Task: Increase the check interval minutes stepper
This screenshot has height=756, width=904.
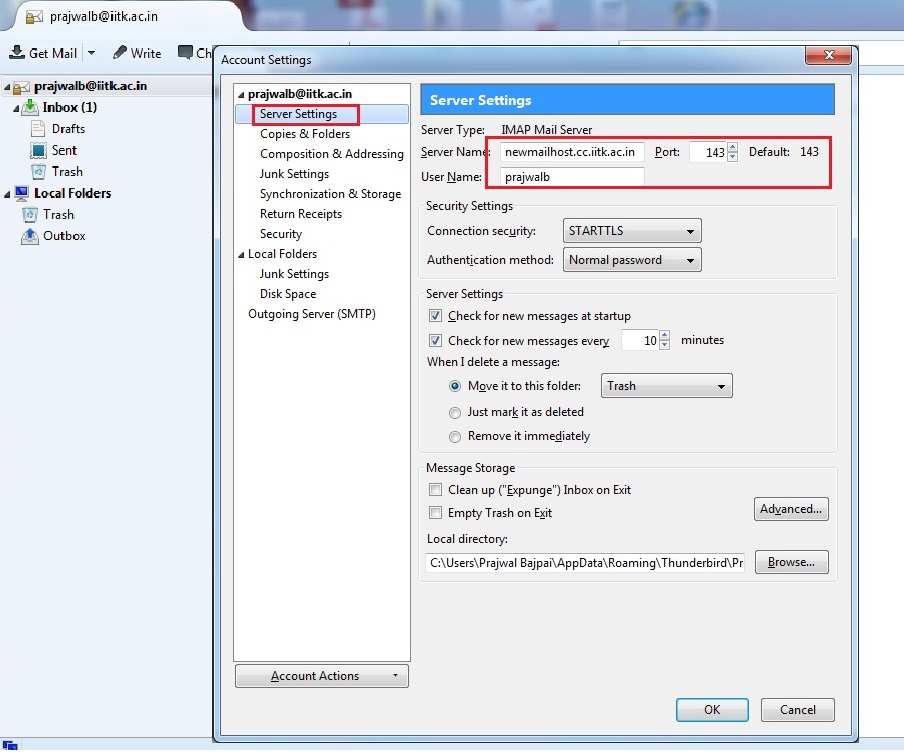Action: (665, 335)
